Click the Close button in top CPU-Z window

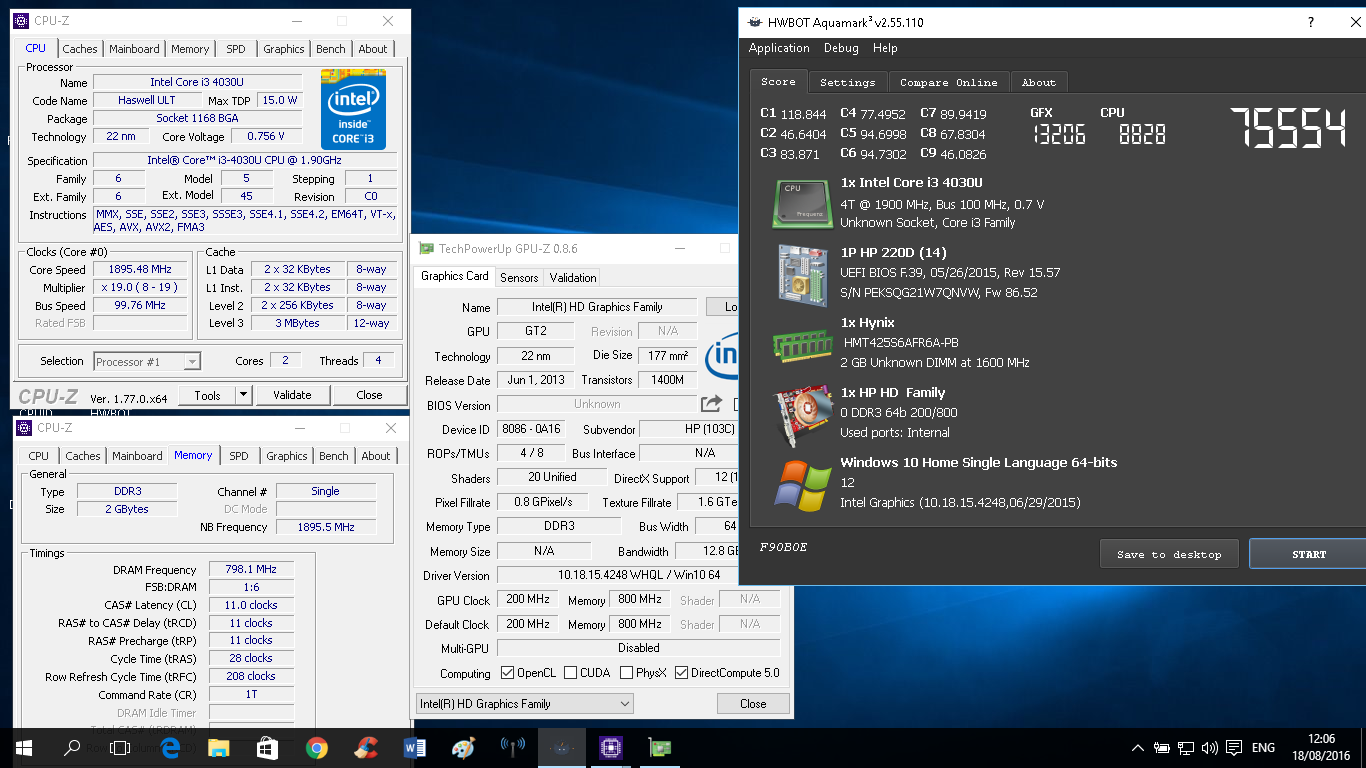point(369,395)
